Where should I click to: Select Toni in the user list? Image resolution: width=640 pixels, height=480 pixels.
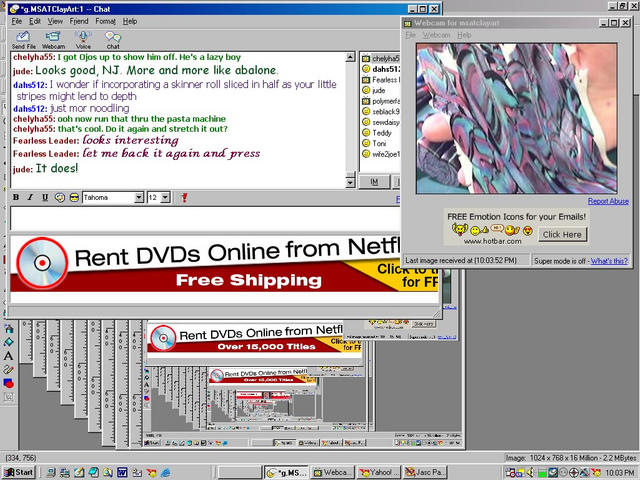pyautogui.click(x=374, y=144)
